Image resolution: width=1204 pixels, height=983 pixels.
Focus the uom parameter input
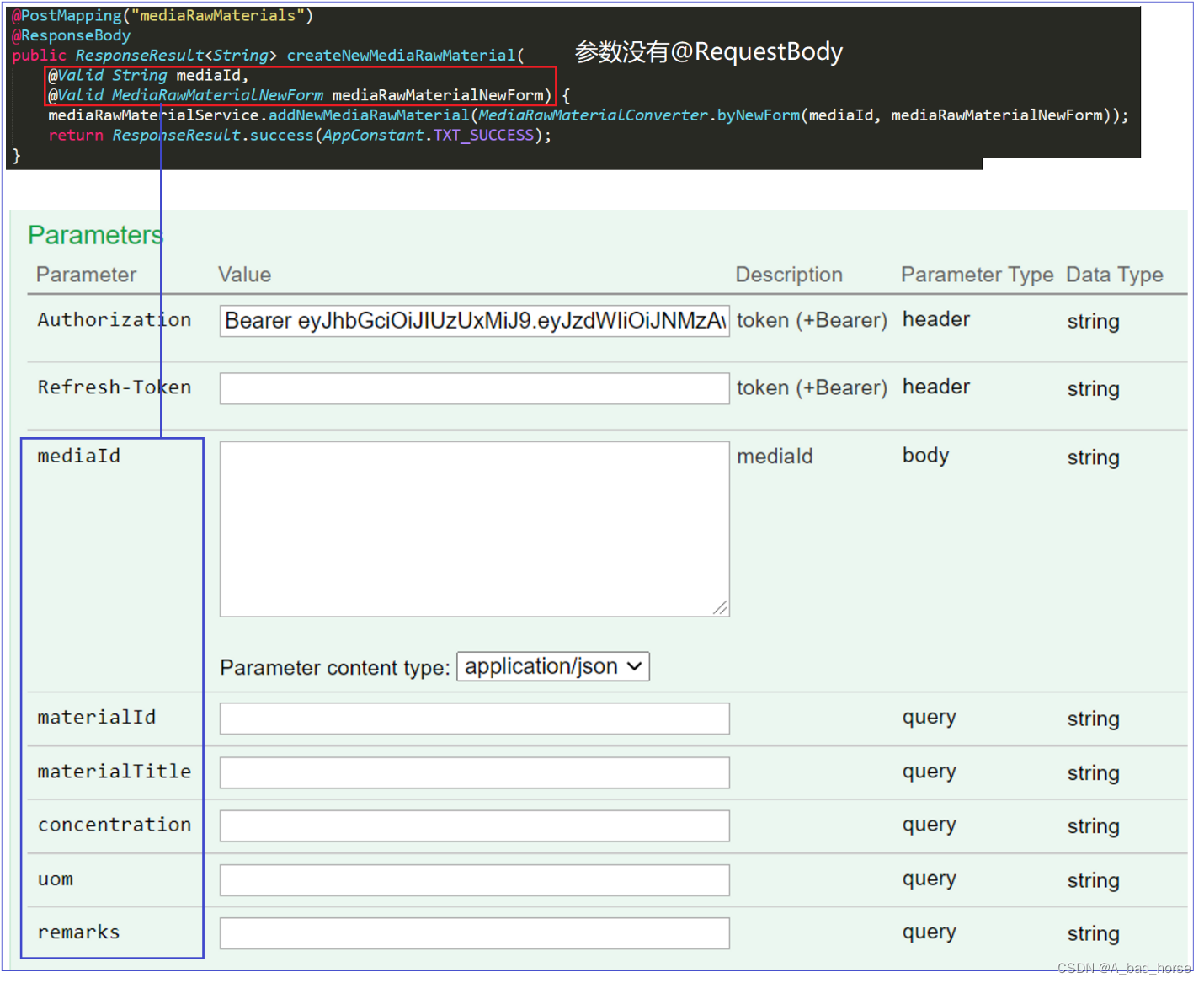(474, 880)
